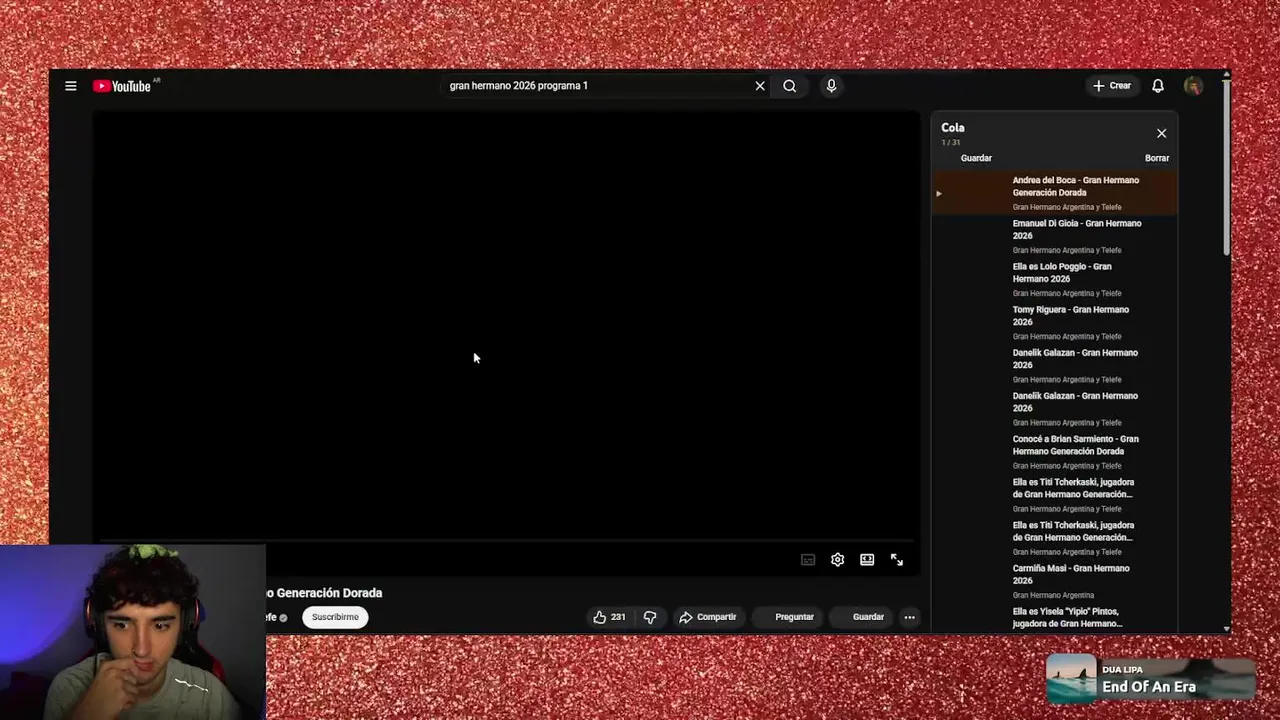Play queue item Emanuel Di Gioia

click(1055, 236)
